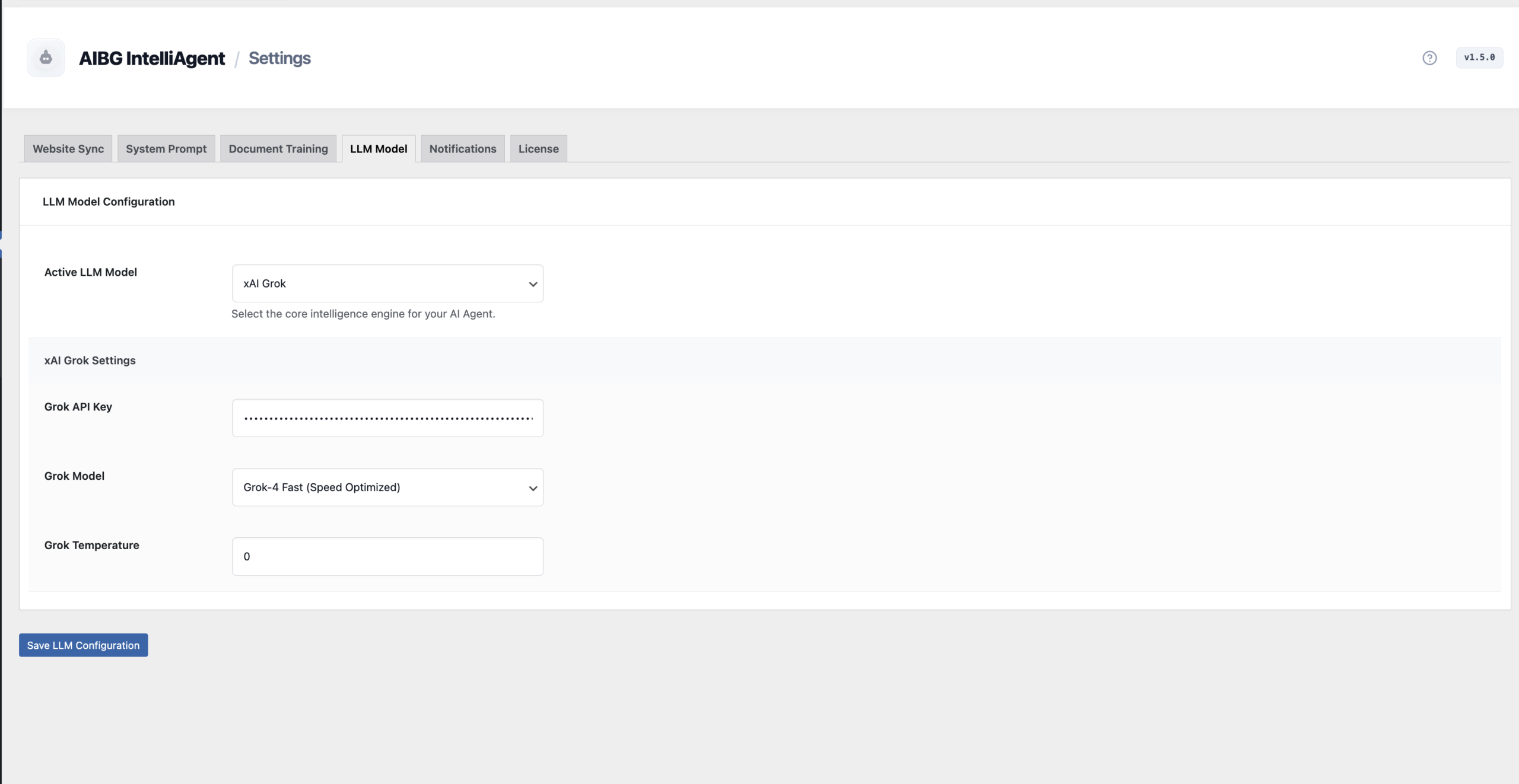This screenshot has width=1519, height=784.
Task: Click the Settings breadcrumb link
Action: pos(279,58)
